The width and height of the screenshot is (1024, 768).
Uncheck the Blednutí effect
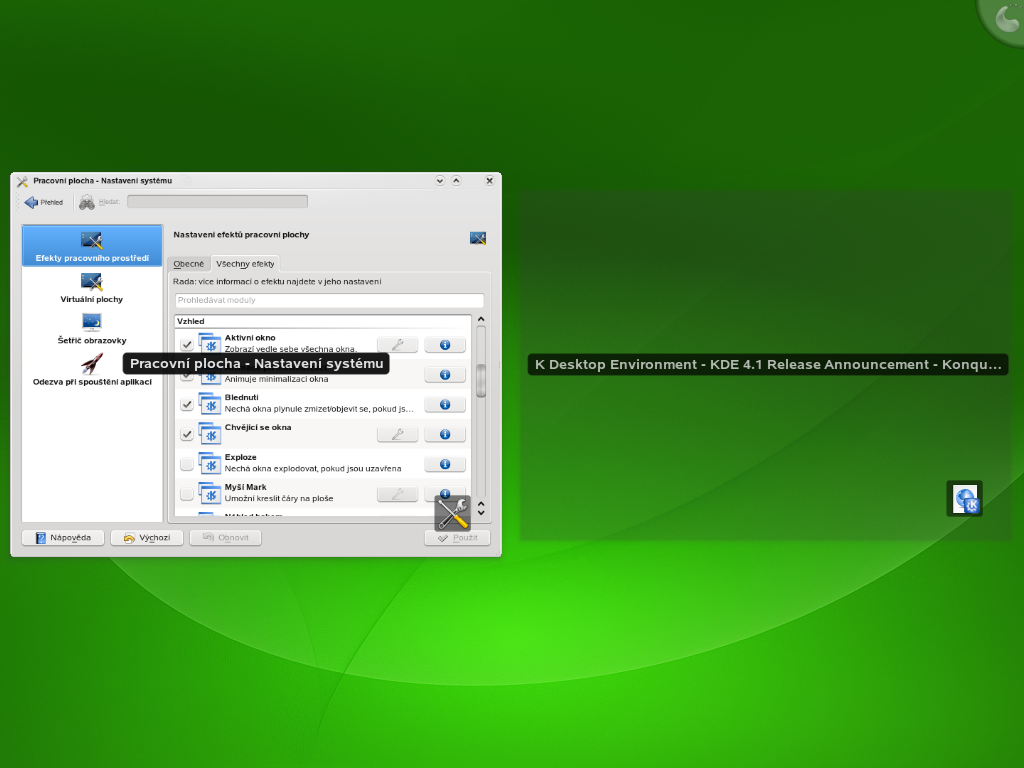[x=187, y=404]
